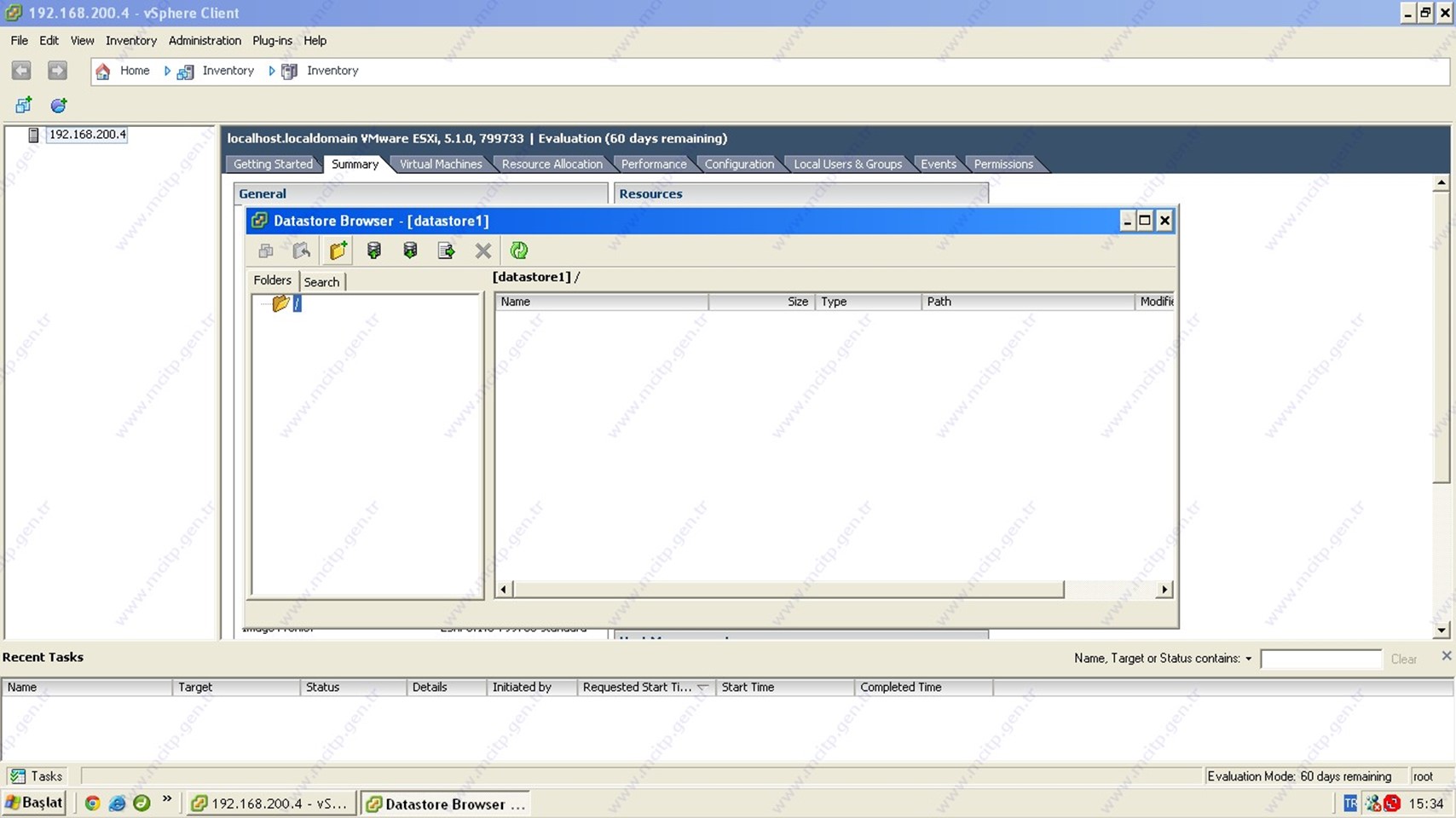The image size is (1456, 818).
Task: Click the download from datastore icon
Action: tap(410, 251)
